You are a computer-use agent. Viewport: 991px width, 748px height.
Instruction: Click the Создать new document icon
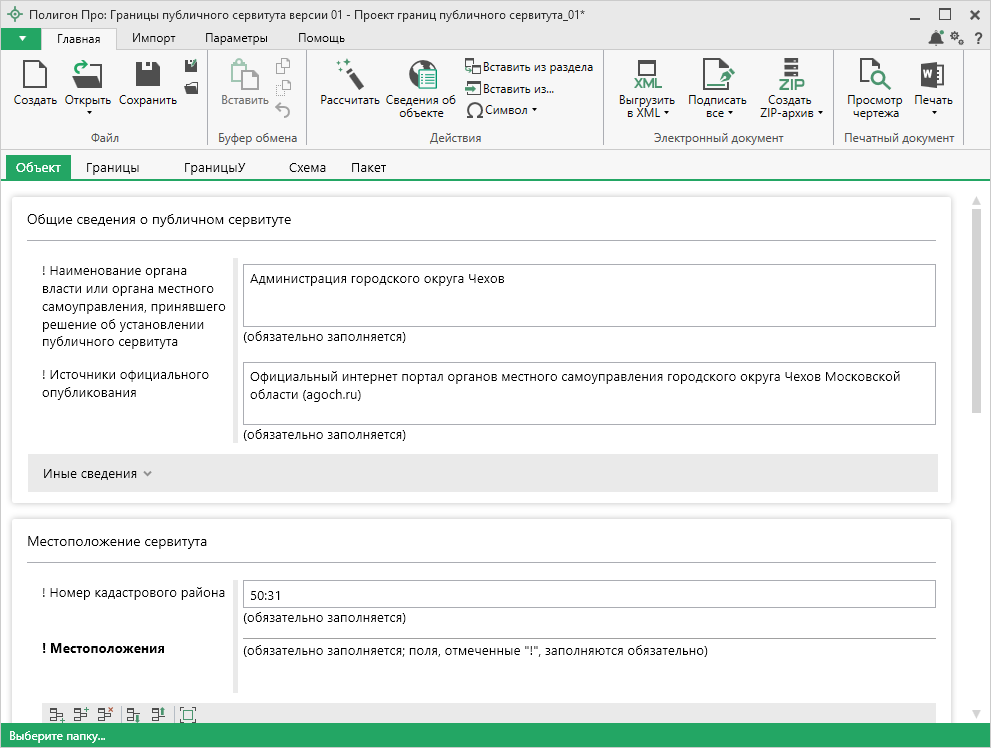click(35, 75)
